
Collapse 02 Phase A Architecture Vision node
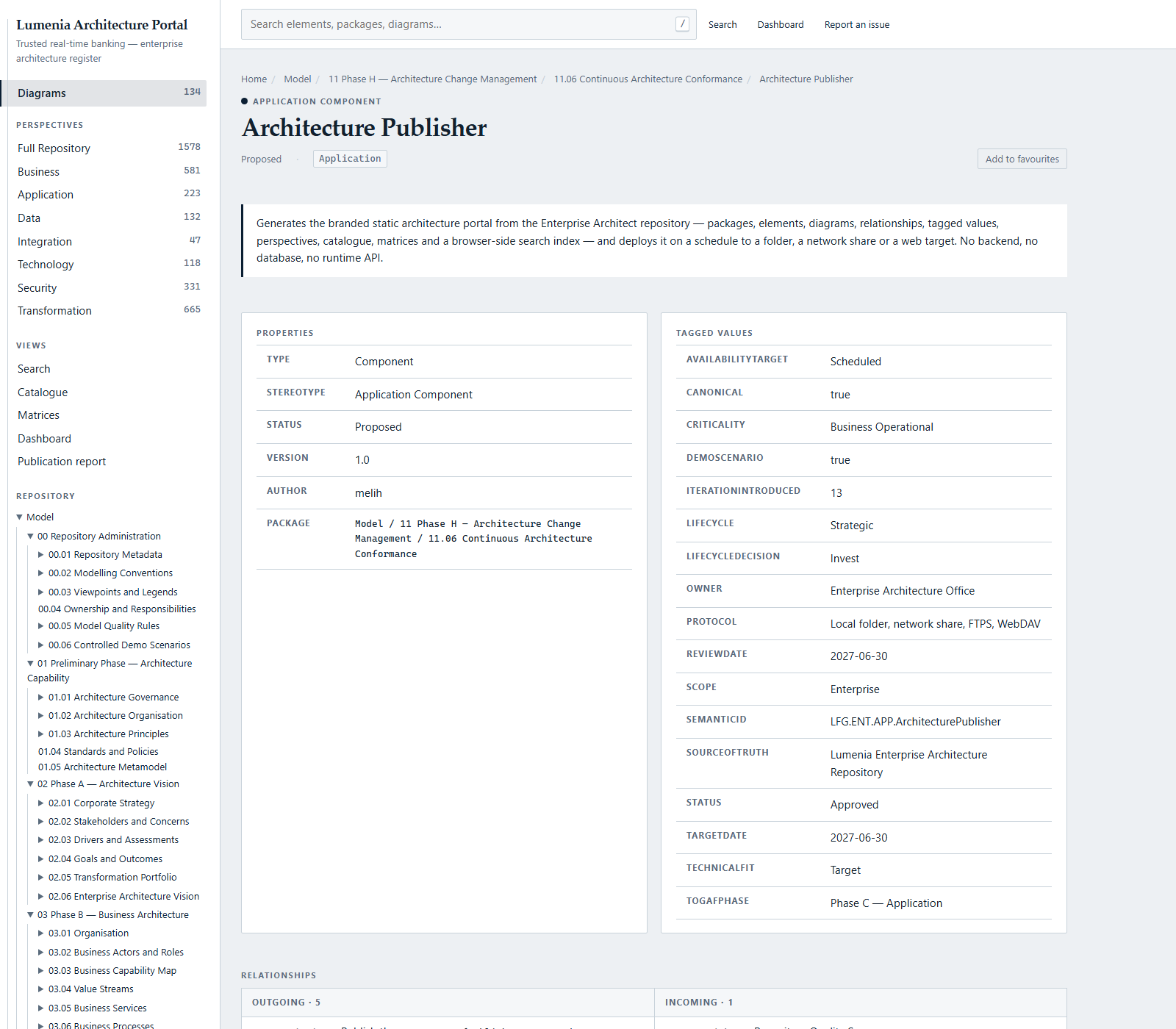tap(31, 784)
